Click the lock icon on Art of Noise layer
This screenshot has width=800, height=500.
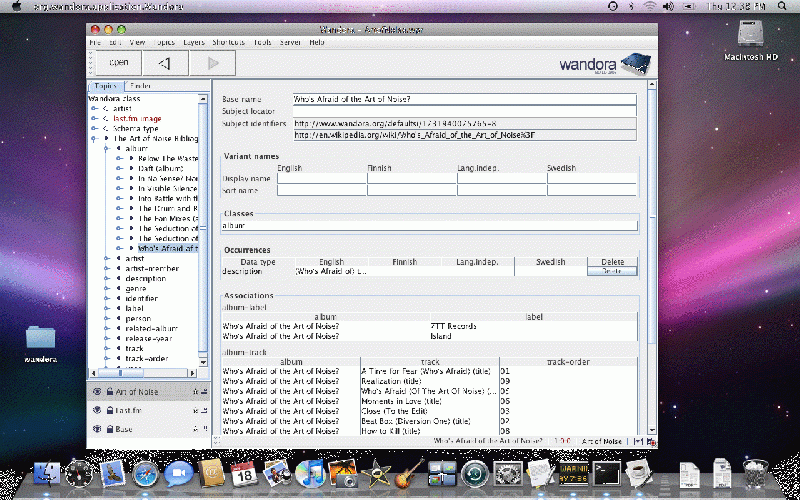[x=108, y=391]
